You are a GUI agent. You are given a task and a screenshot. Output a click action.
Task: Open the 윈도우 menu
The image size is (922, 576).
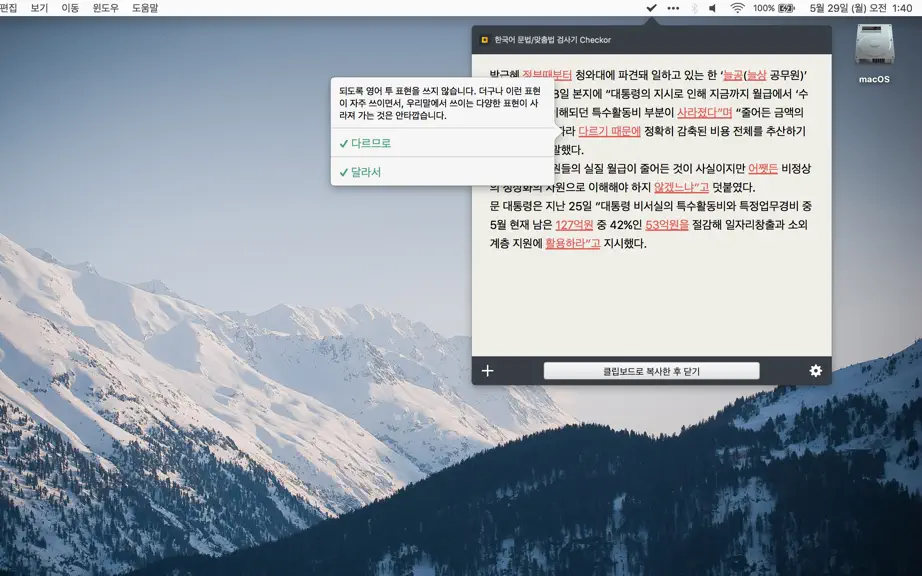[x=106, y=8]
